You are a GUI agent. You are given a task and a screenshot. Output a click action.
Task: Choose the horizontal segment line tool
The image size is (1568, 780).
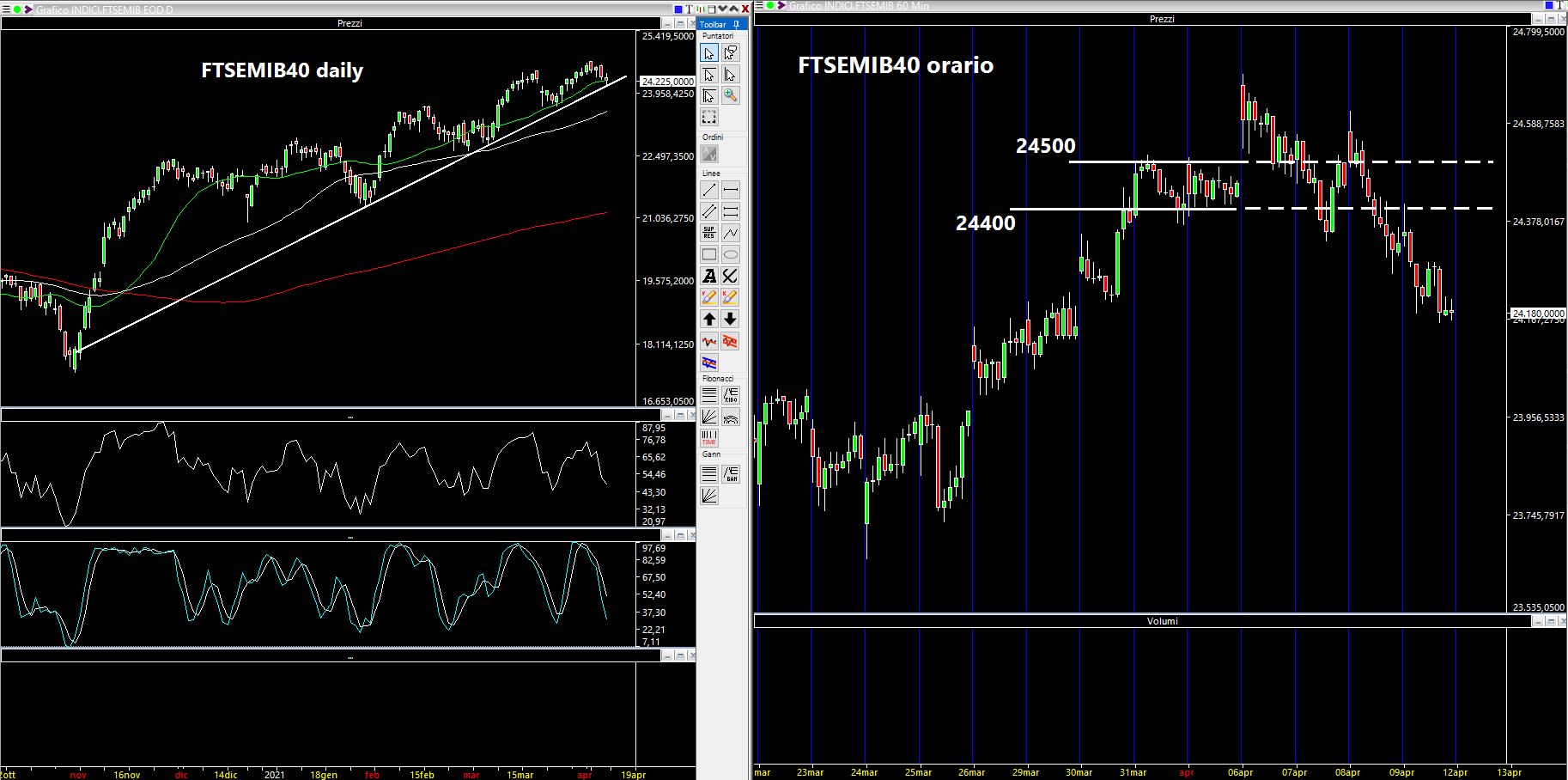731,190
